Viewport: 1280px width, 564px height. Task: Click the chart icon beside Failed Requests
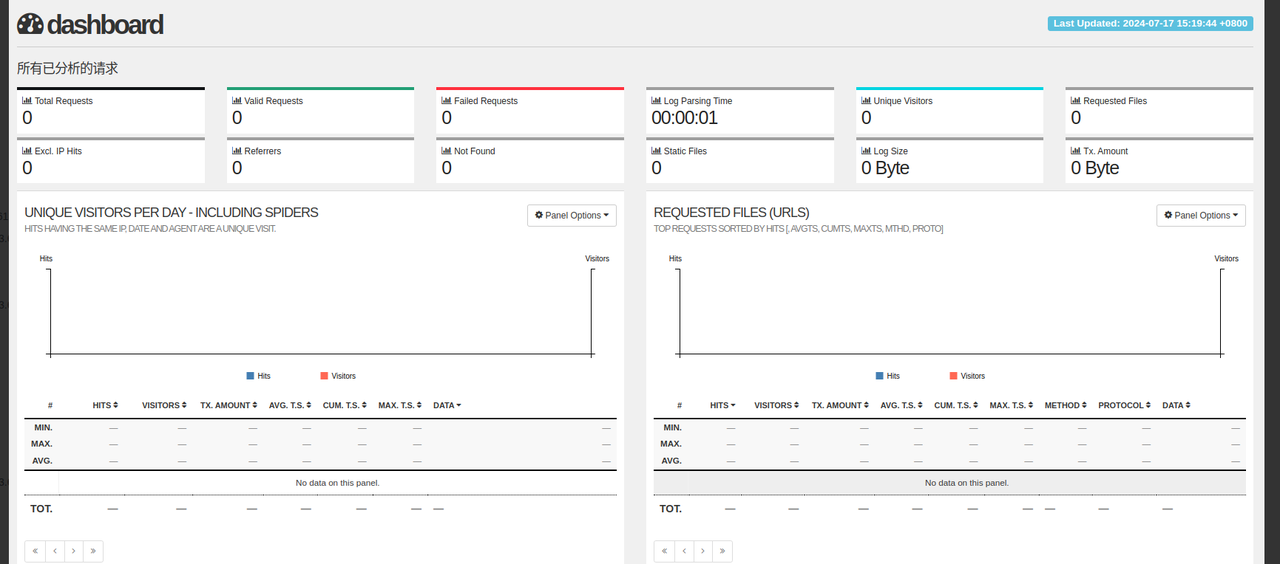[x=446, y=101]
